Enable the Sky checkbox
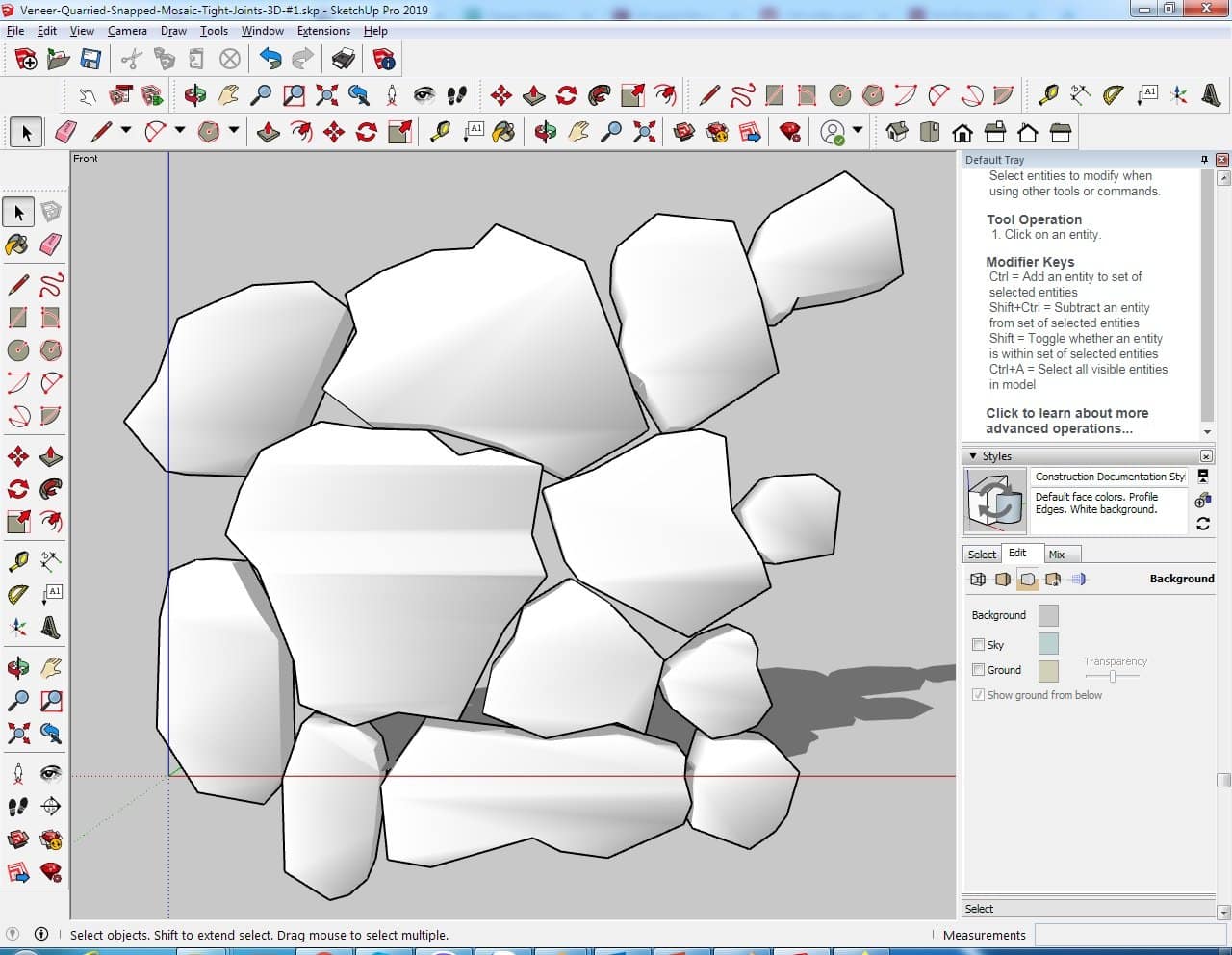The image size is (1232, 955). (x=978, y=645)
